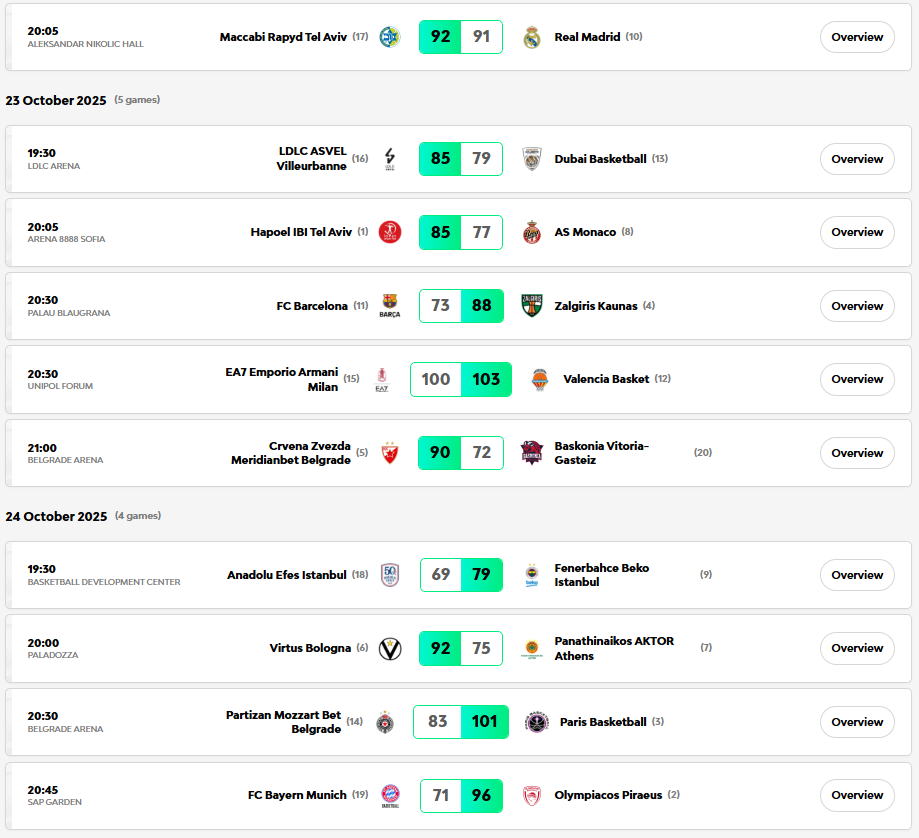
Task: Open the Dubai Basketball team link
Action: click(x=600, y=159)
